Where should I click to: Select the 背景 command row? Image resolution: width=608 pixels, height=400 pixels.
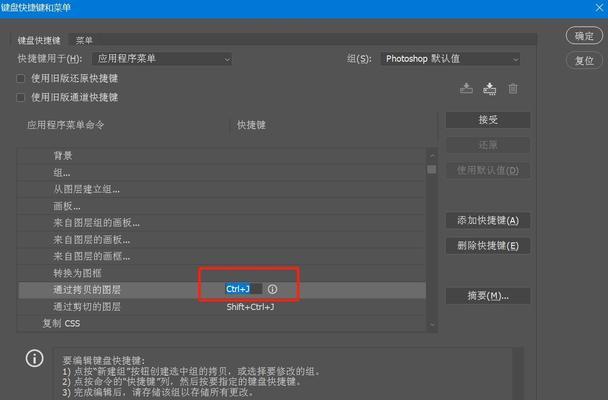(x=222, y=156)
